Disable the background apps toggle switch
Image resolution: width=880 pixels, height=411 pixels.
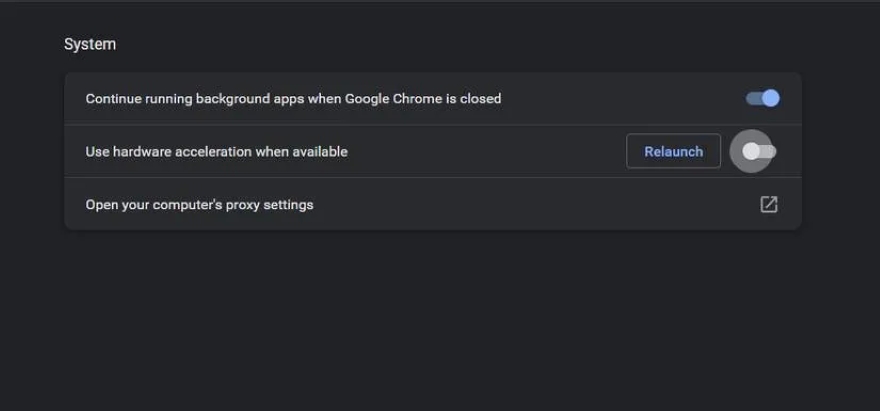pos(762,98)
